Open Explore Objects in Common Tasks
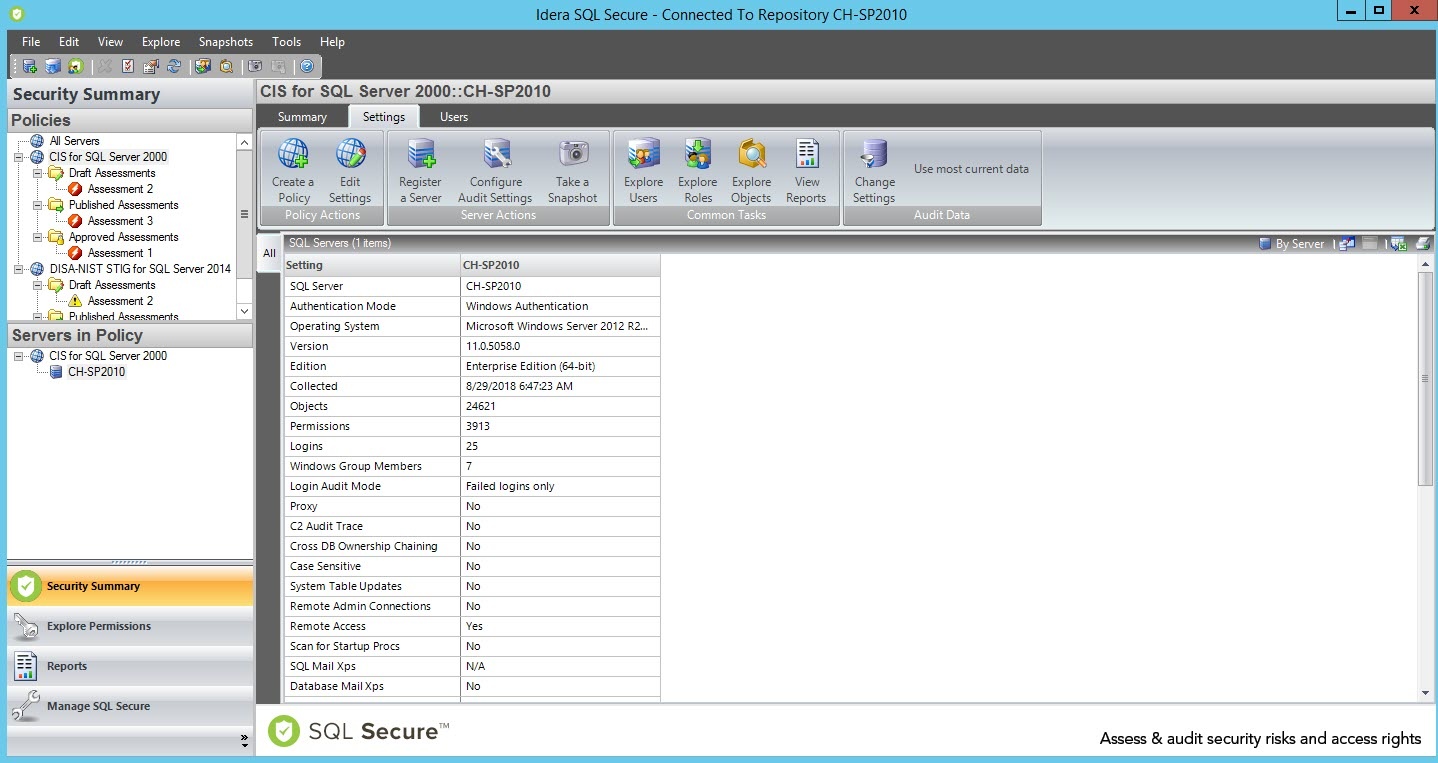This screenshot has width=1438, height=763. click(751, 171)
